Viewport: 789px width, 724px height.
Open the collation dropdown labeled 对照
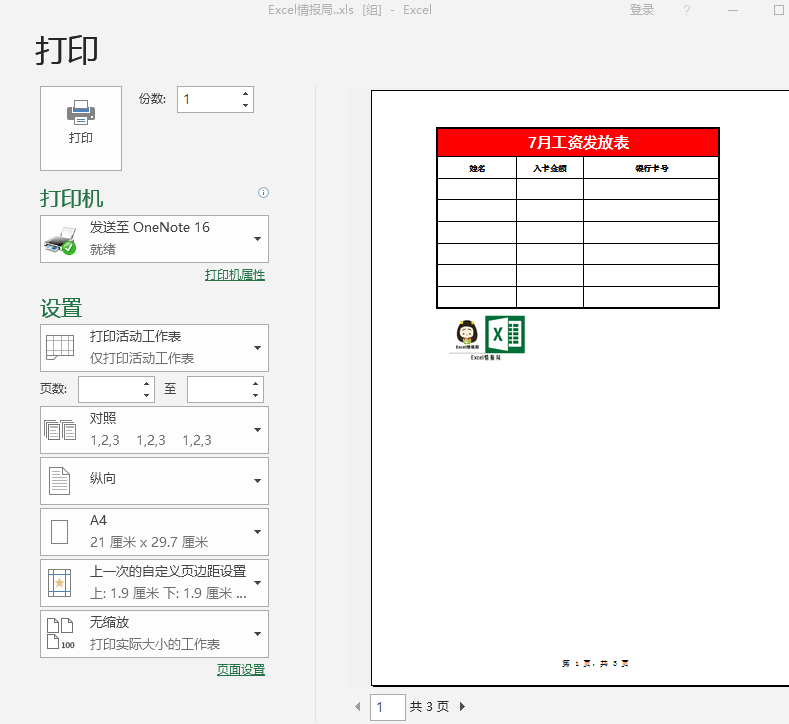coord(154,430)
